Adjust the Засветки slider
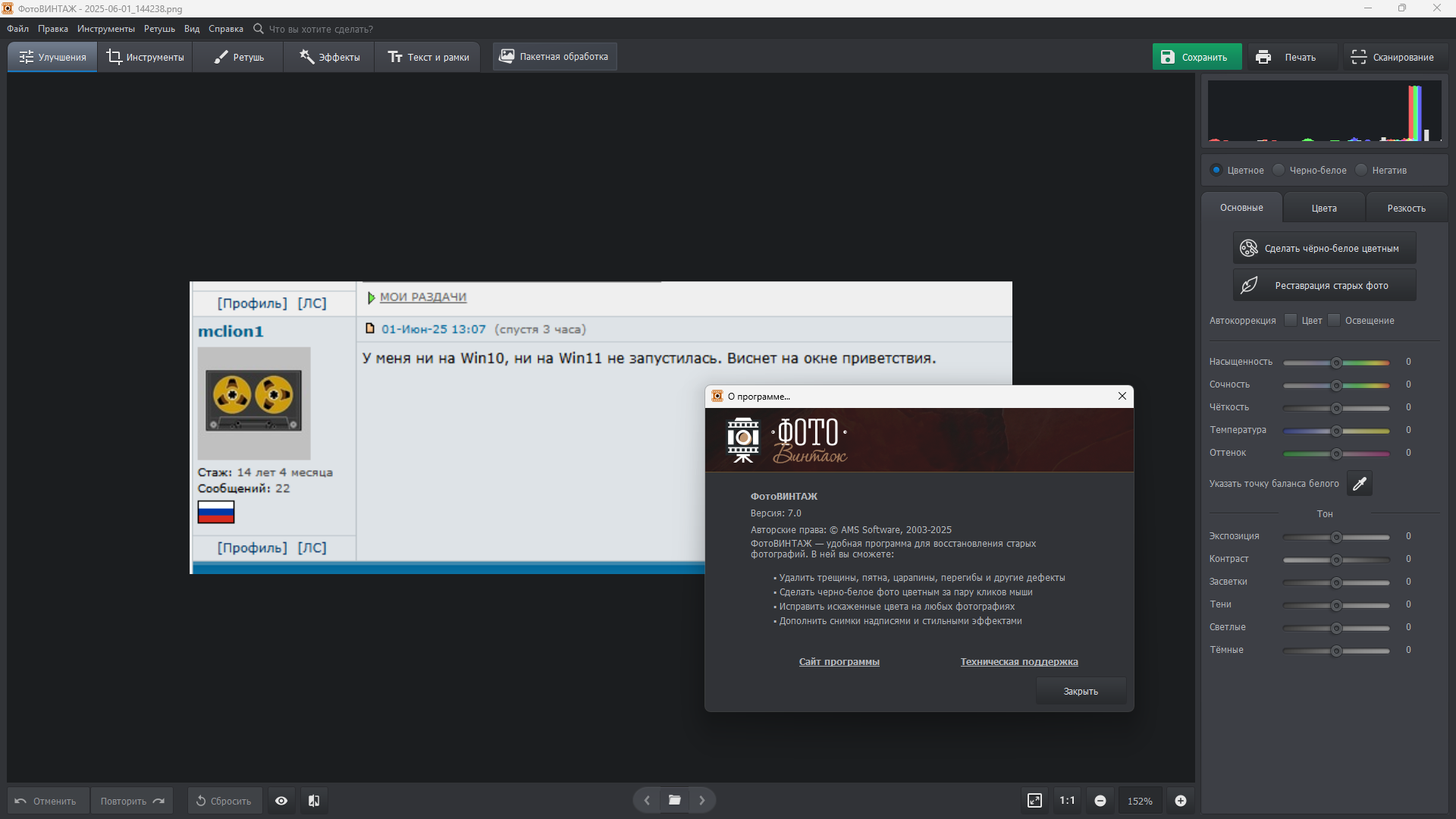This screenshot has height=819, width=1456. click(1336, 582)
